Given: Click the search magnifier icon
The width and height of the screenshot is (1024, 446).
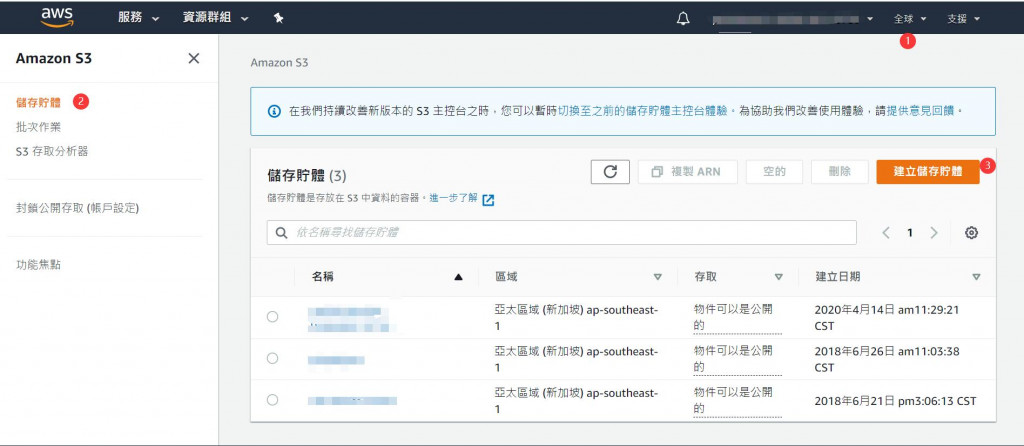Looking at the screenshot, I should pyautogui.click(x=281, y=233).
